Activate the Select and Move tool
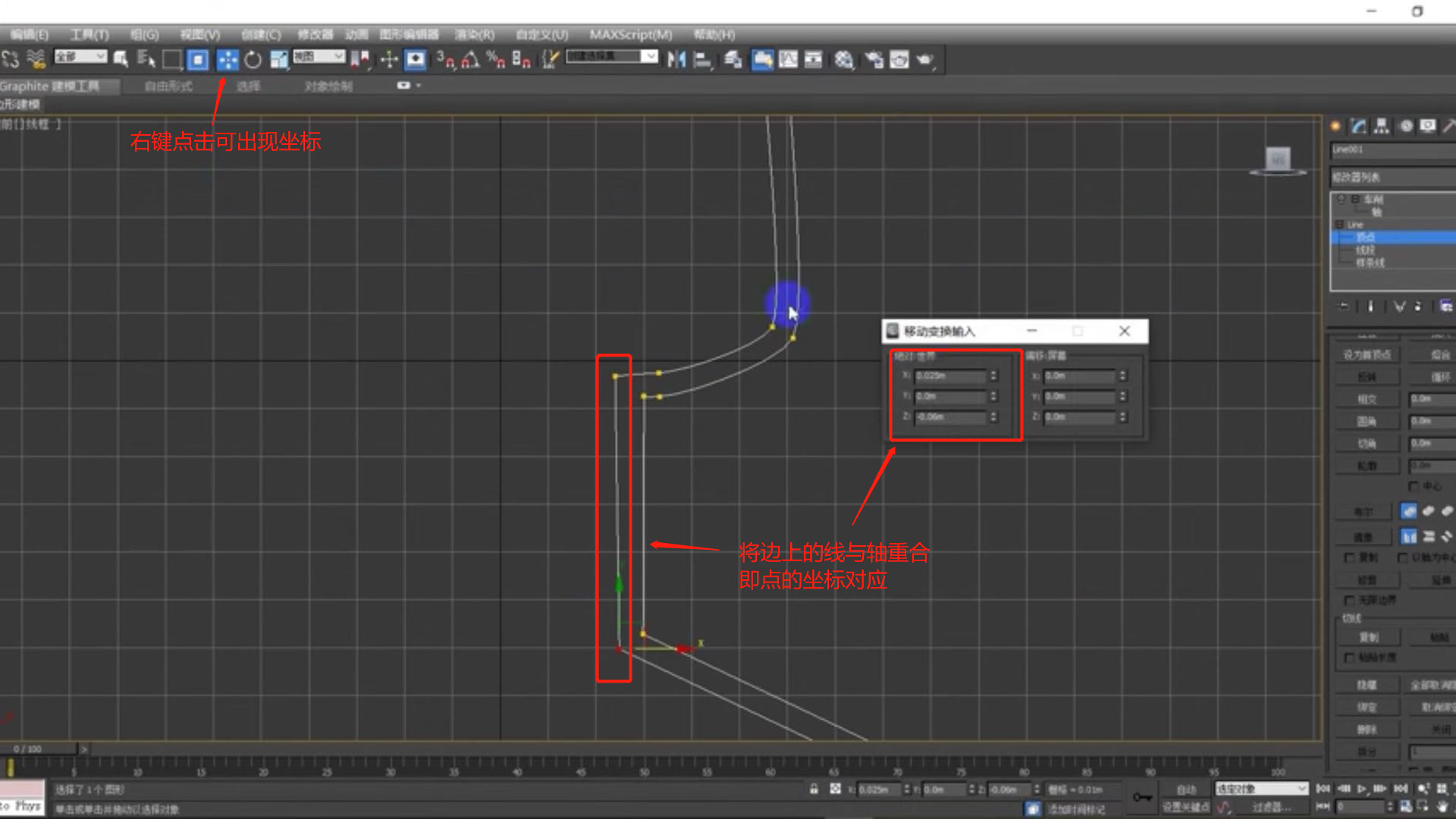1456x819 pixels. click(x=227, y=60)
